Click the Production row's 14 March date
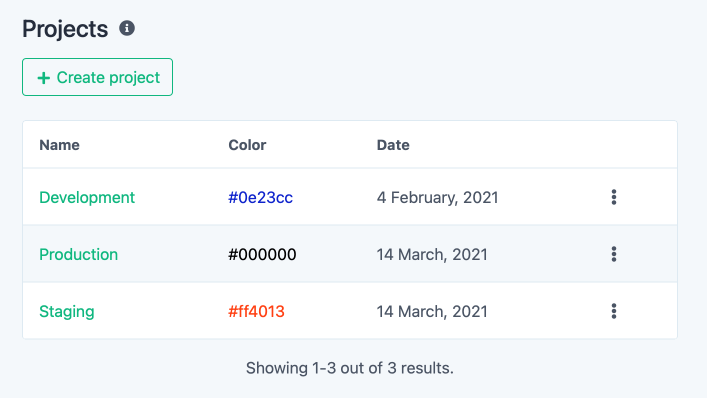 click(x=432, y=254)
